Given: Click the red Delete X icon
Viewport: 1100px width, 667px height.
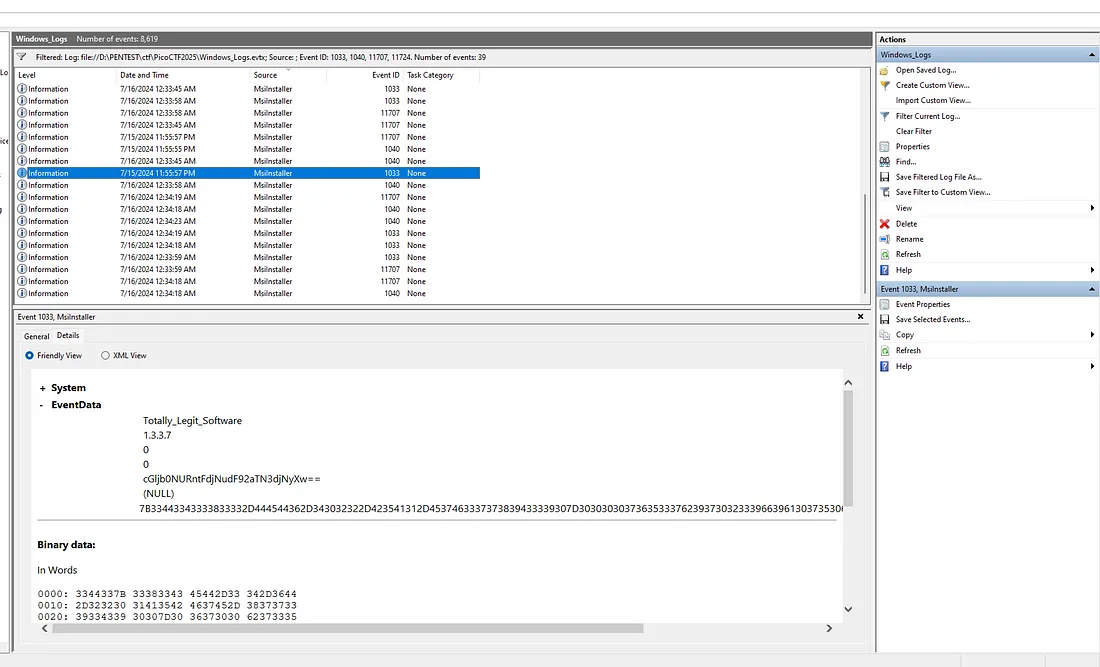Looking at the screenshot, I should (885, 224).
